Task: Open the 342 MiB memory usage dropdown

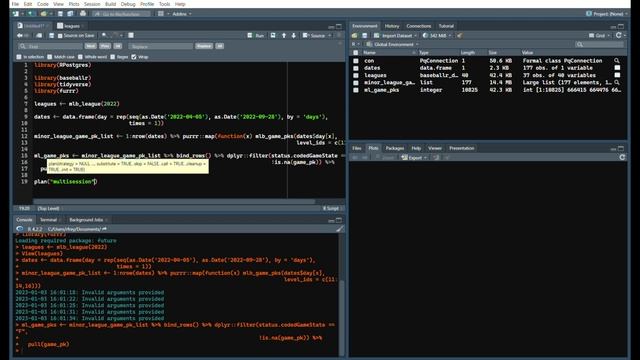Action: point(437,36)
